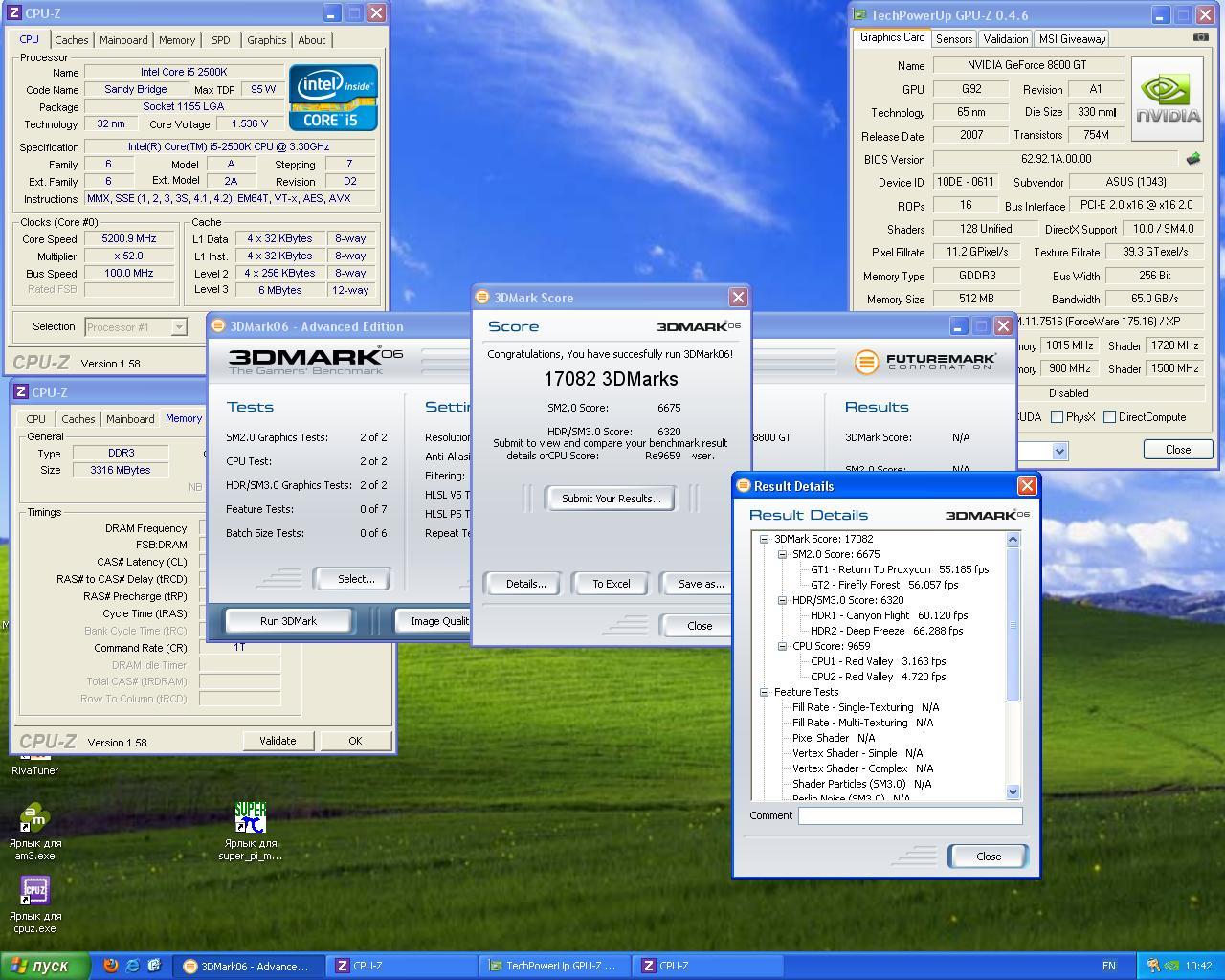Viewport: 1225px width, 980px height.
Task: Open the am3.exe desktop shortcut icon
Action: [x=34, y=820]
